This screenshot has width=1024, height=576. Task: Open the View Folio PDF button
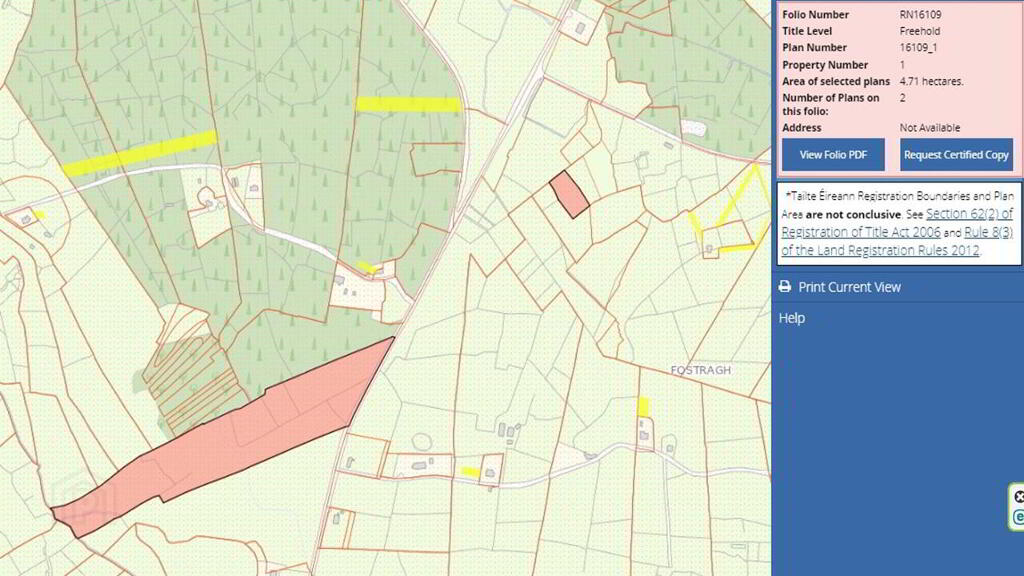pos(833,155)
